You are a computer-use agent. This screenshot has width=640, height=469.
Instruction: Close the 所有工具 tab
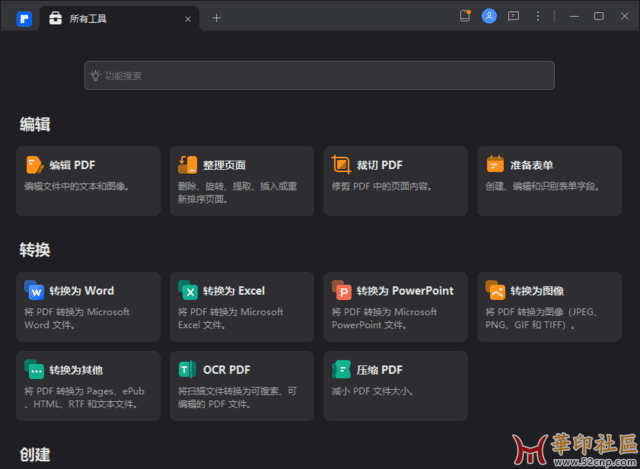coord(187,18)
